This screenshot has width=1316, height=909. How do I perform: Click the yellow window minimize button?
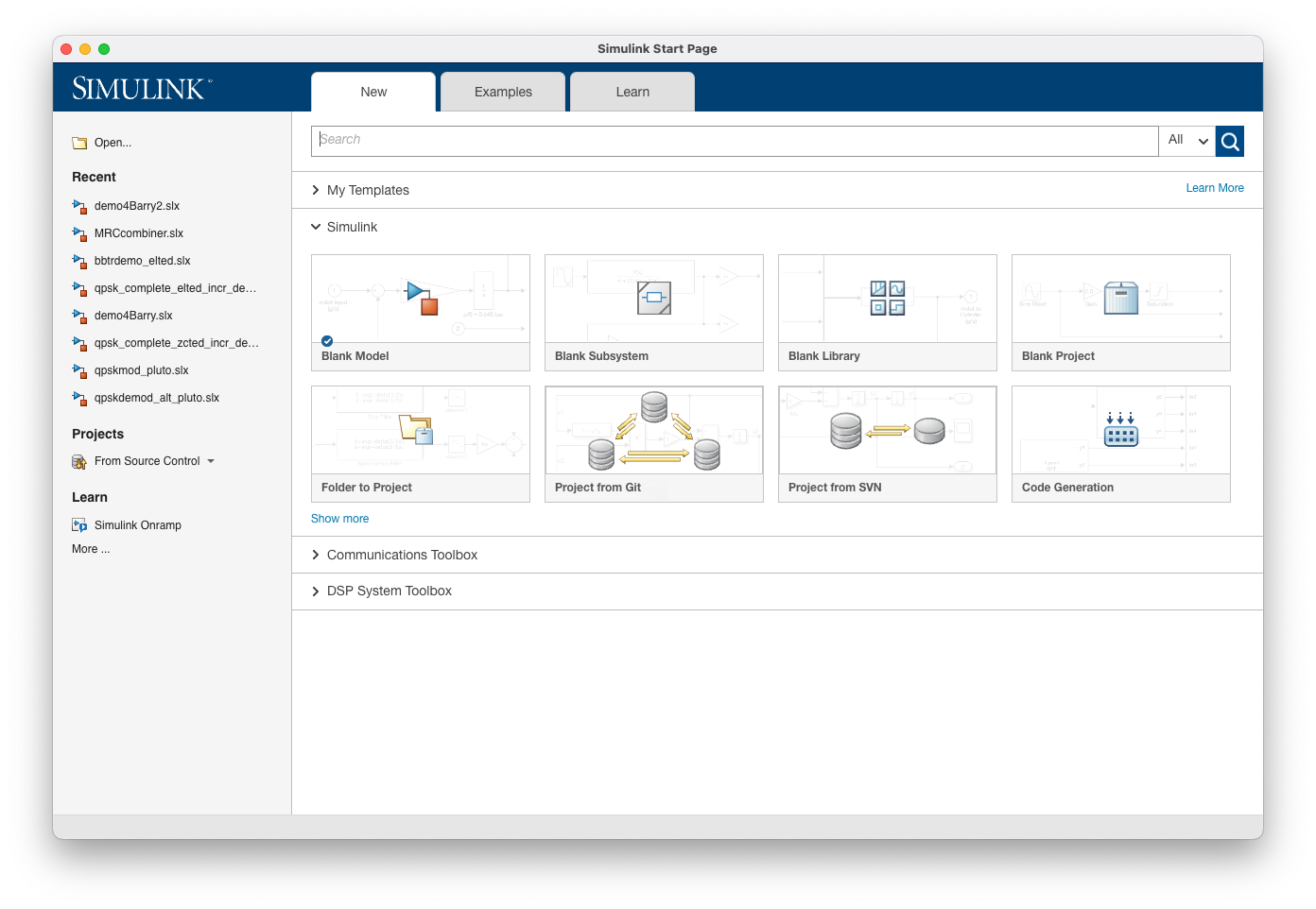click(85, 49)
